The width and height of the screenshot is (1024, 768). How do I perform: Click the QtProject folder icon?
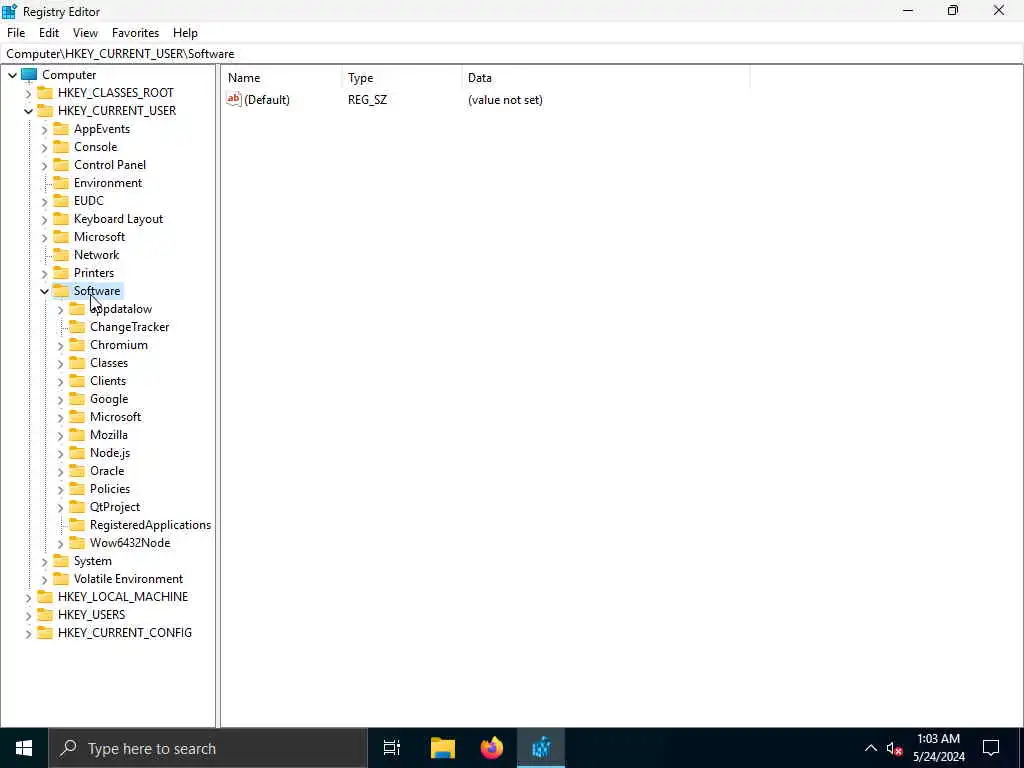[x=77, y=507]
